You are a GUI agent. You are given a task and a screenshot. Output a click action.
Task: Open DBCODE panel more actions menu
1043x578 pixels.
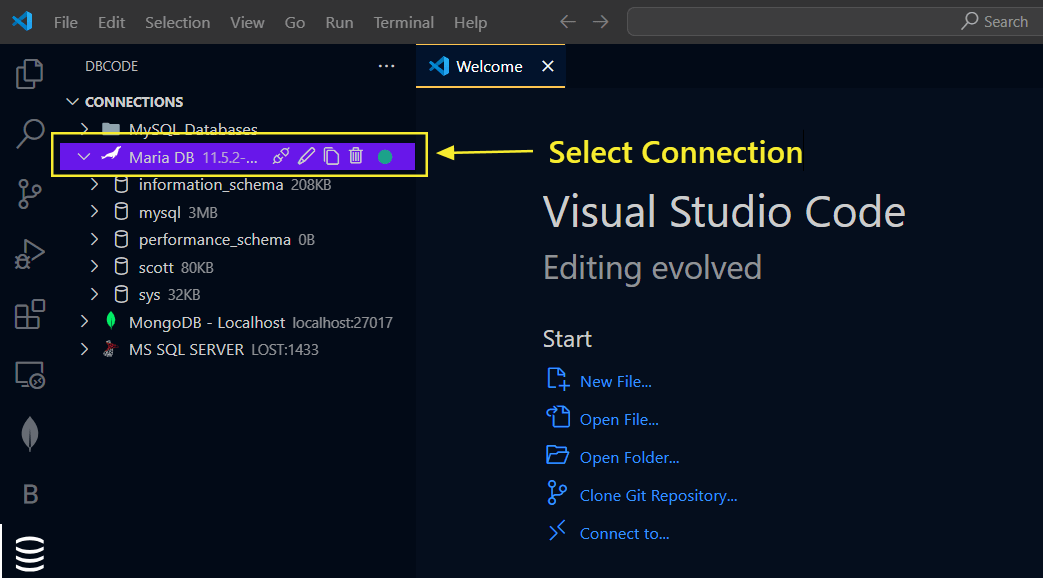[x=386, y=66]
